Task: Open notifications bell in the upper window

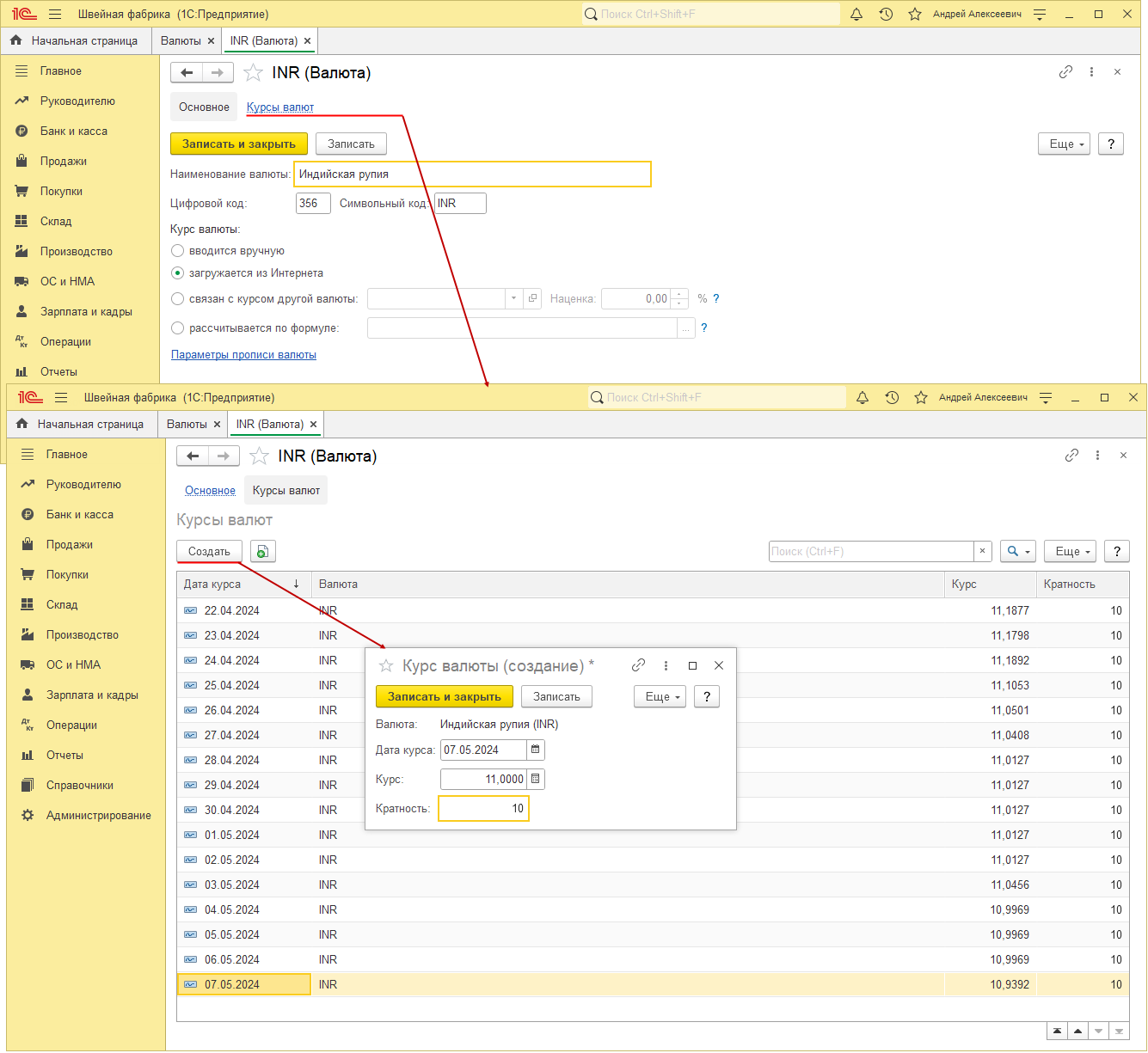Action: 856,14
